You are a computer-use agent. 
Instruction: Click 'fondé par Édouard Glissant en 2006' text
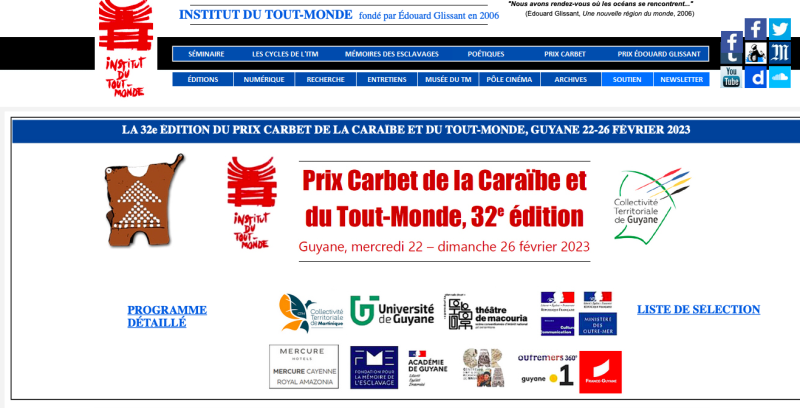pos(429,16)
